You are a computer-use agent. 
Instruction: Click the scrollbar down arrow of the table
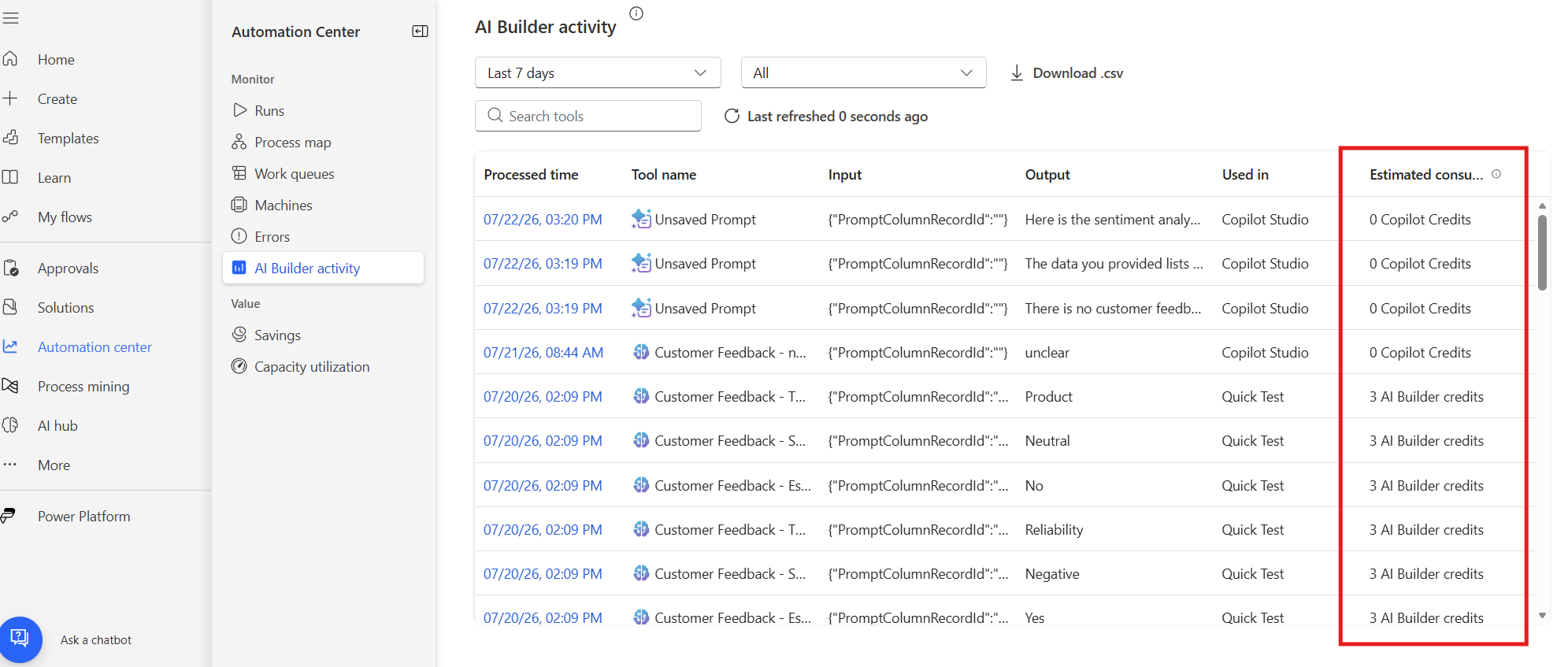(1542, 616)
